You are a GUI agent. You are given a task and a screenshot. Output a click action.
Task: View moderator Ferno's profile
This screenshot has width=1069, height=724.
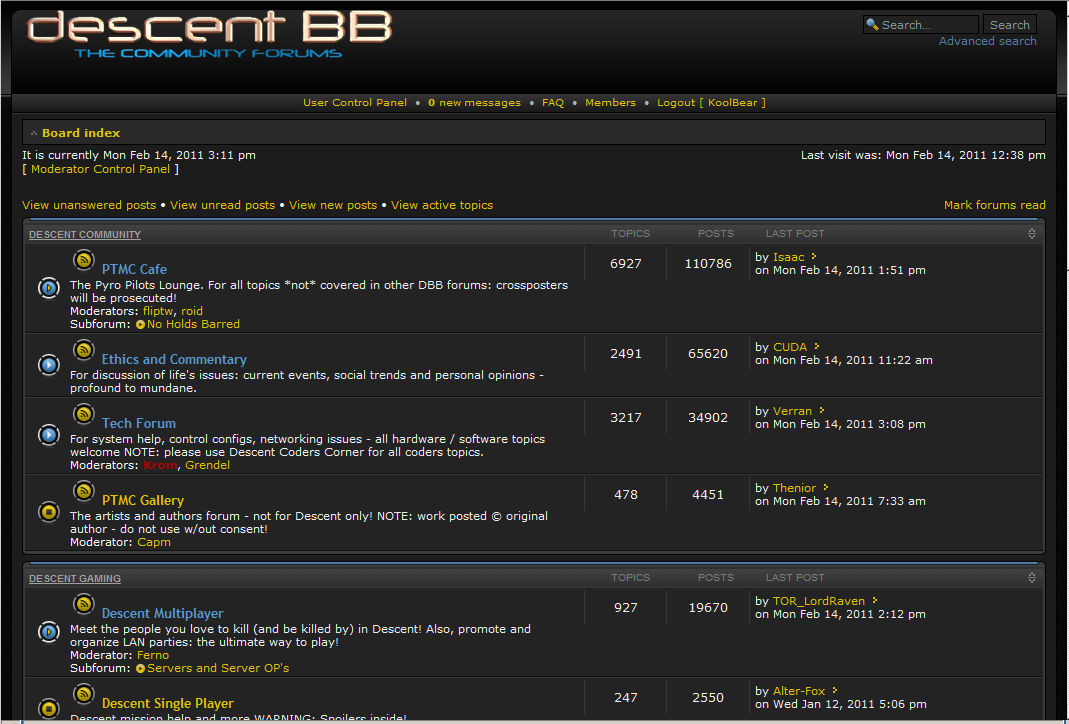click(153, 655)
